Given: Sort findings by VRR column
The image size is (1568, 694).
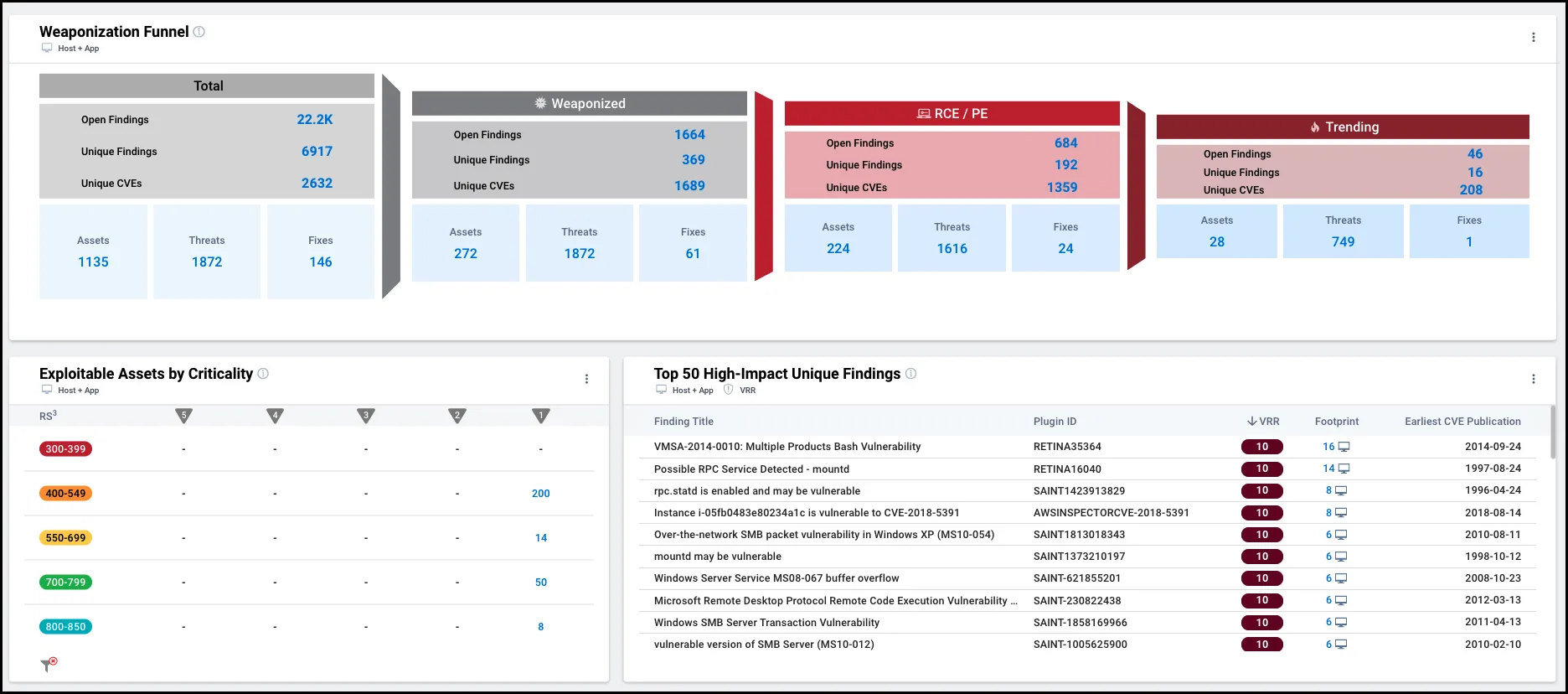Looking at the screenshot, I should click(x=1263, y=422).
